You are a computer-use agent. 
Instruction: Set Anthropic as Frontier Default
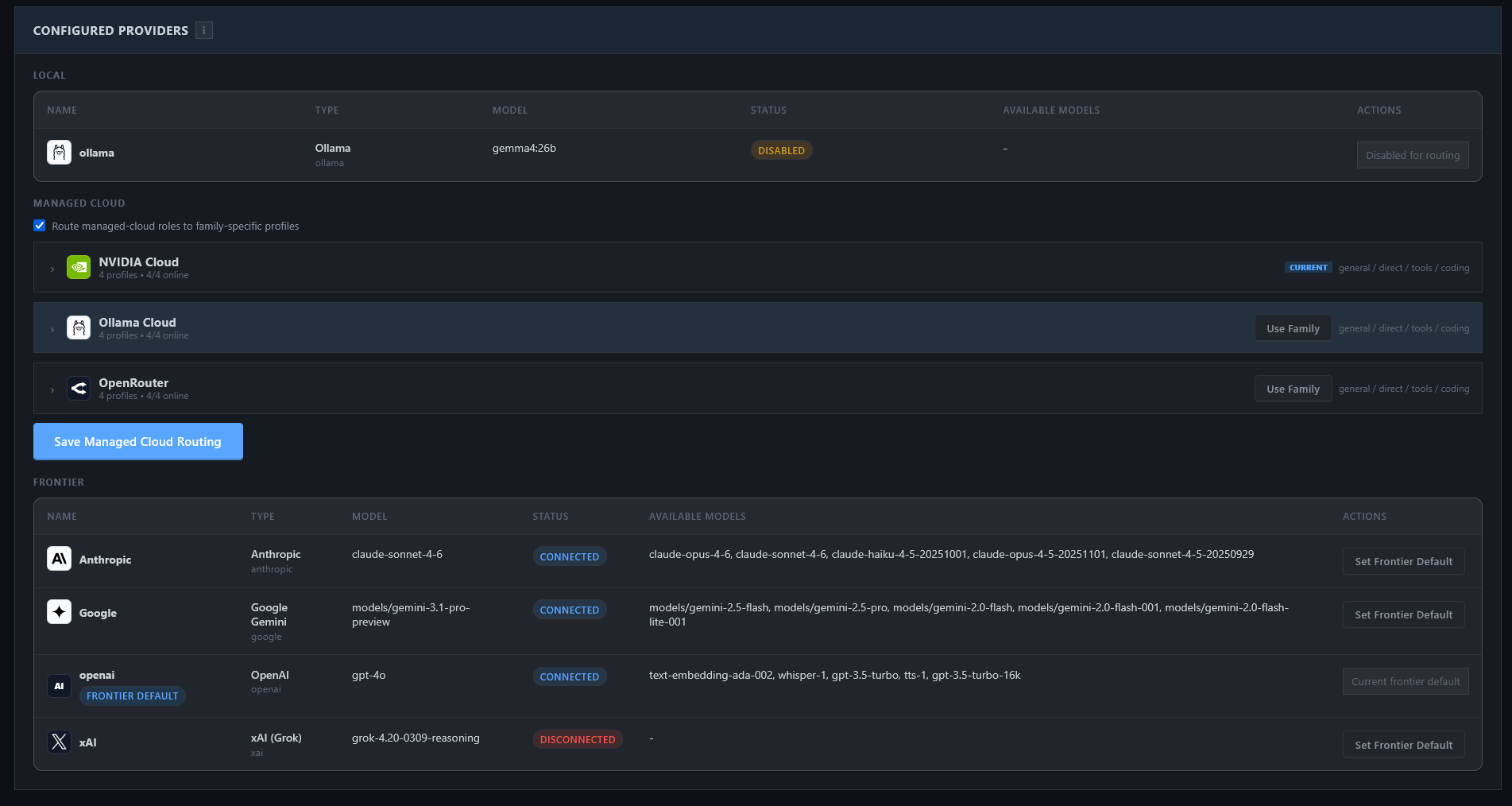tap(1403, 561)
